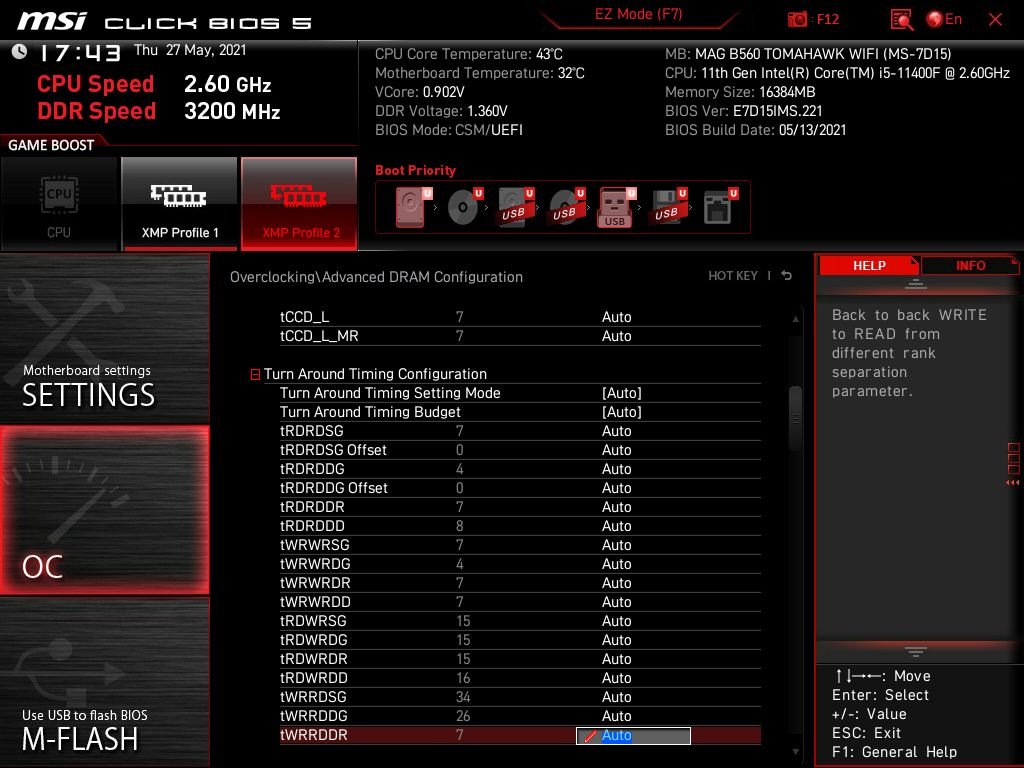Switch to EZ Mode (F7)
The height and width of the screenshot is (768, 1024).
pos(638,14)
